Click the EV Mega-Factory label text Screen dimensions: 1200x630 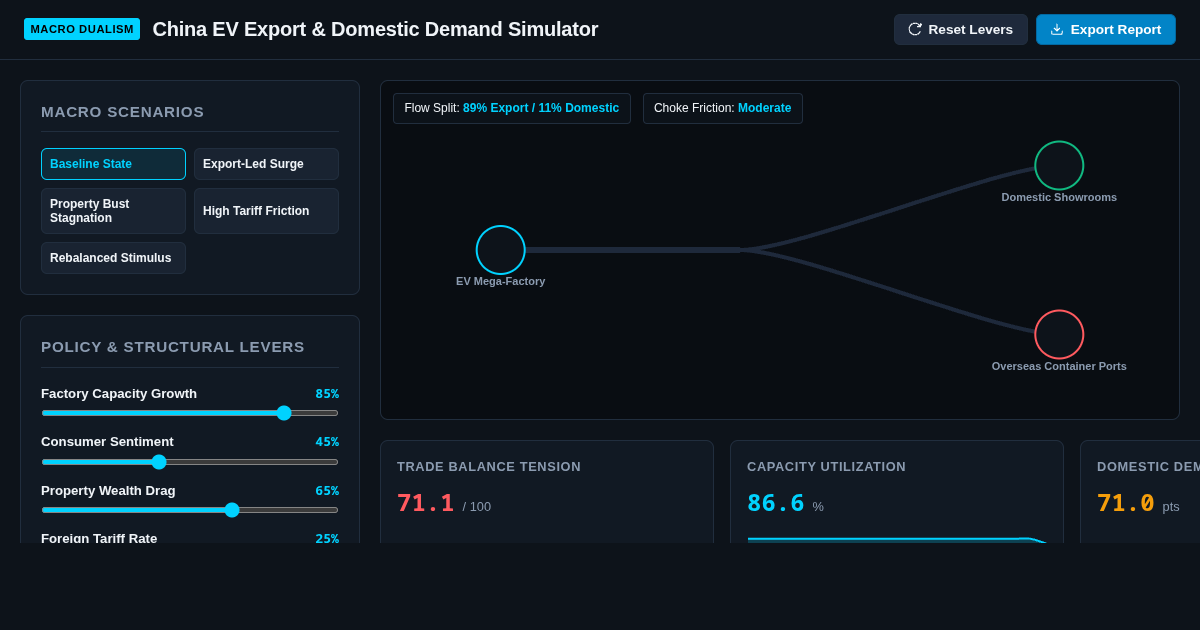point(501,281)
